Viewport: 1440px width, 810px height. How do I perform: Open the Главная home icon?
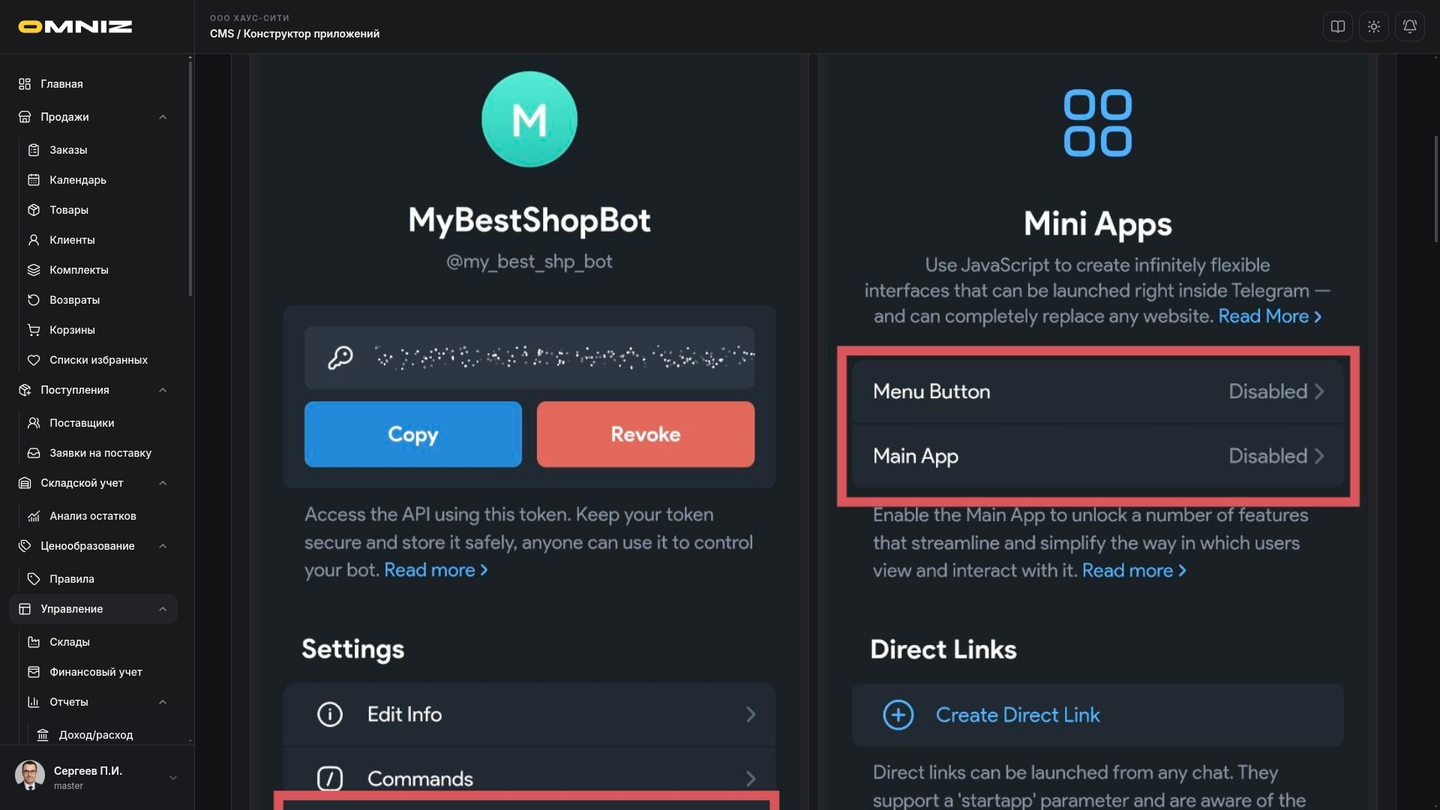click(x=25, y=84)
